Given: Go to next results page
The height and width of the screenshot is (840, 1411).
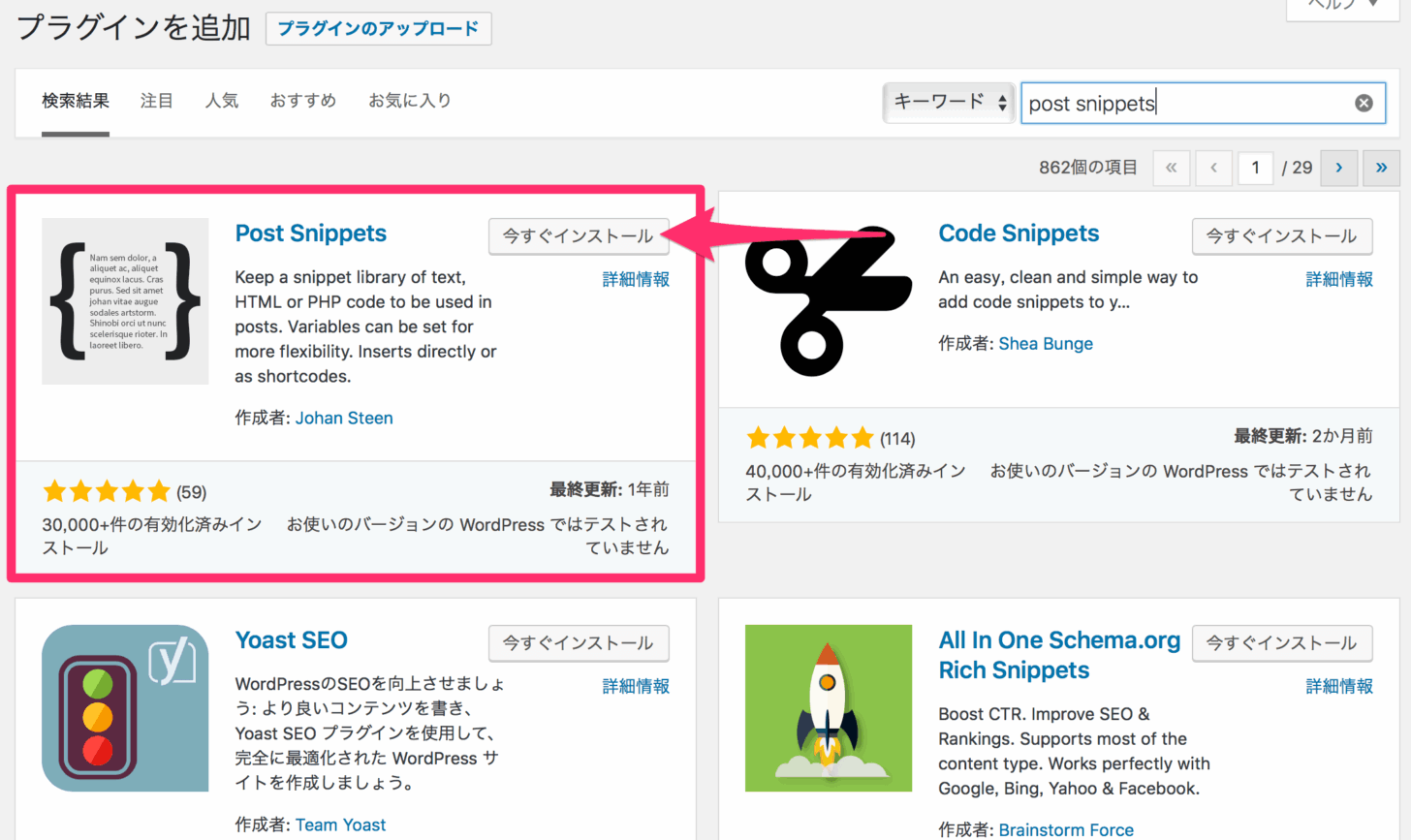Looking at the screenshot, I should tap(1338, 168).
